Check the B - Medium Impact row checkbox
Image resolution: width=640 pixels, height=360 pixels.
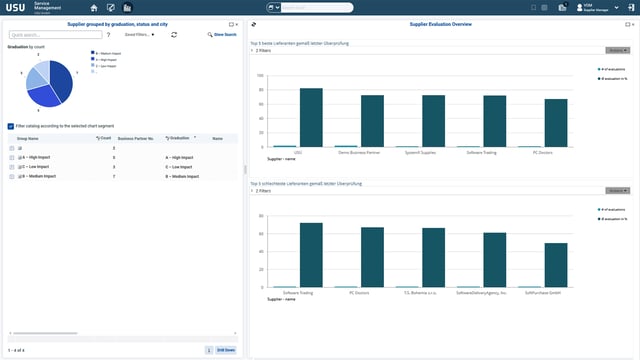coord(12,177)
